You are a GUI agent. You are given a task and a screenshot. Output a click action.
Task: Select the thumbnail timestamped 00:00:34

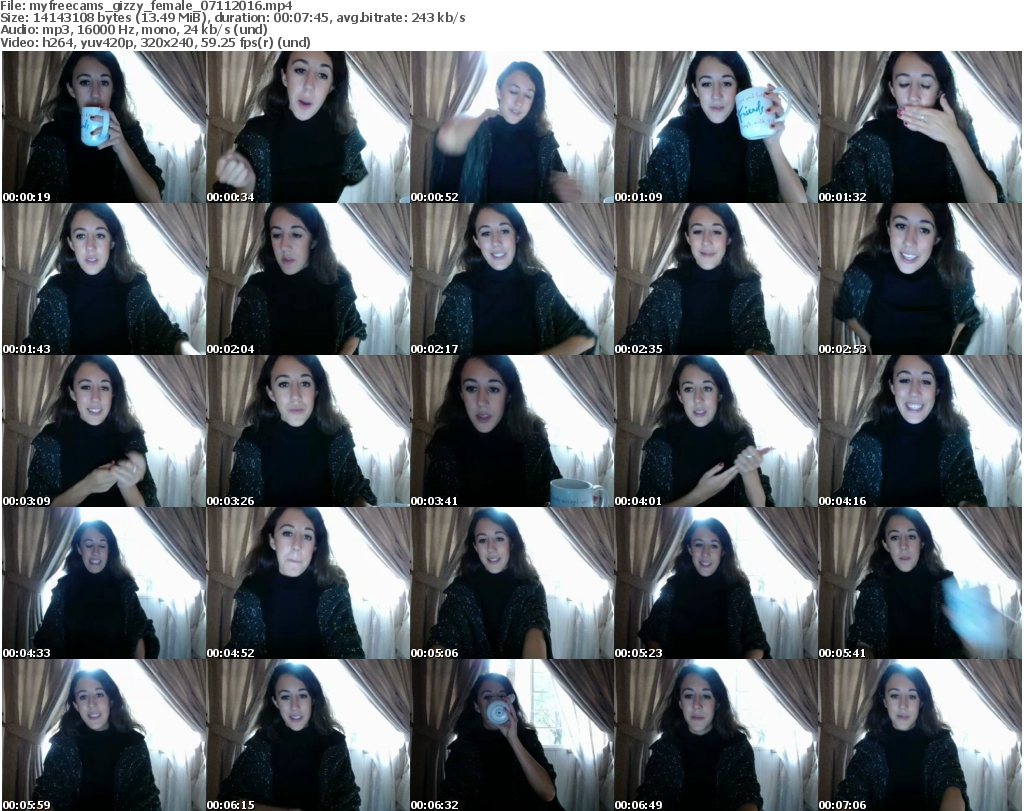(x=308, y=127)
